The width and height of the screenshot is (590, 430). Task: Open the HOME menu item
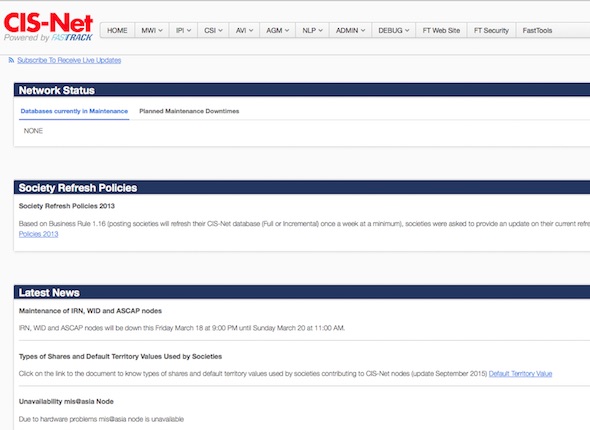pos(117,30)
